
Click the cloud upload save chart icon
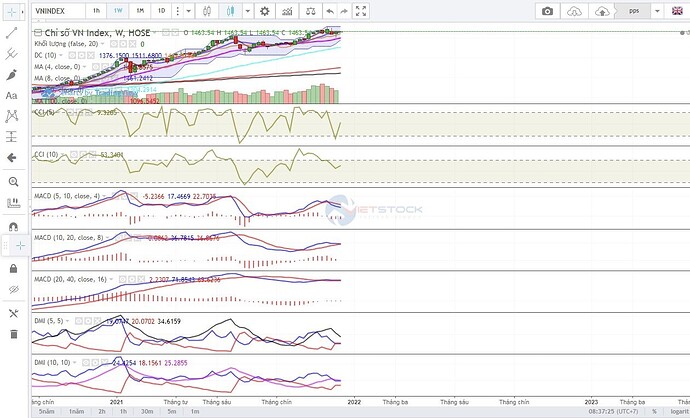tap(602, 11)
